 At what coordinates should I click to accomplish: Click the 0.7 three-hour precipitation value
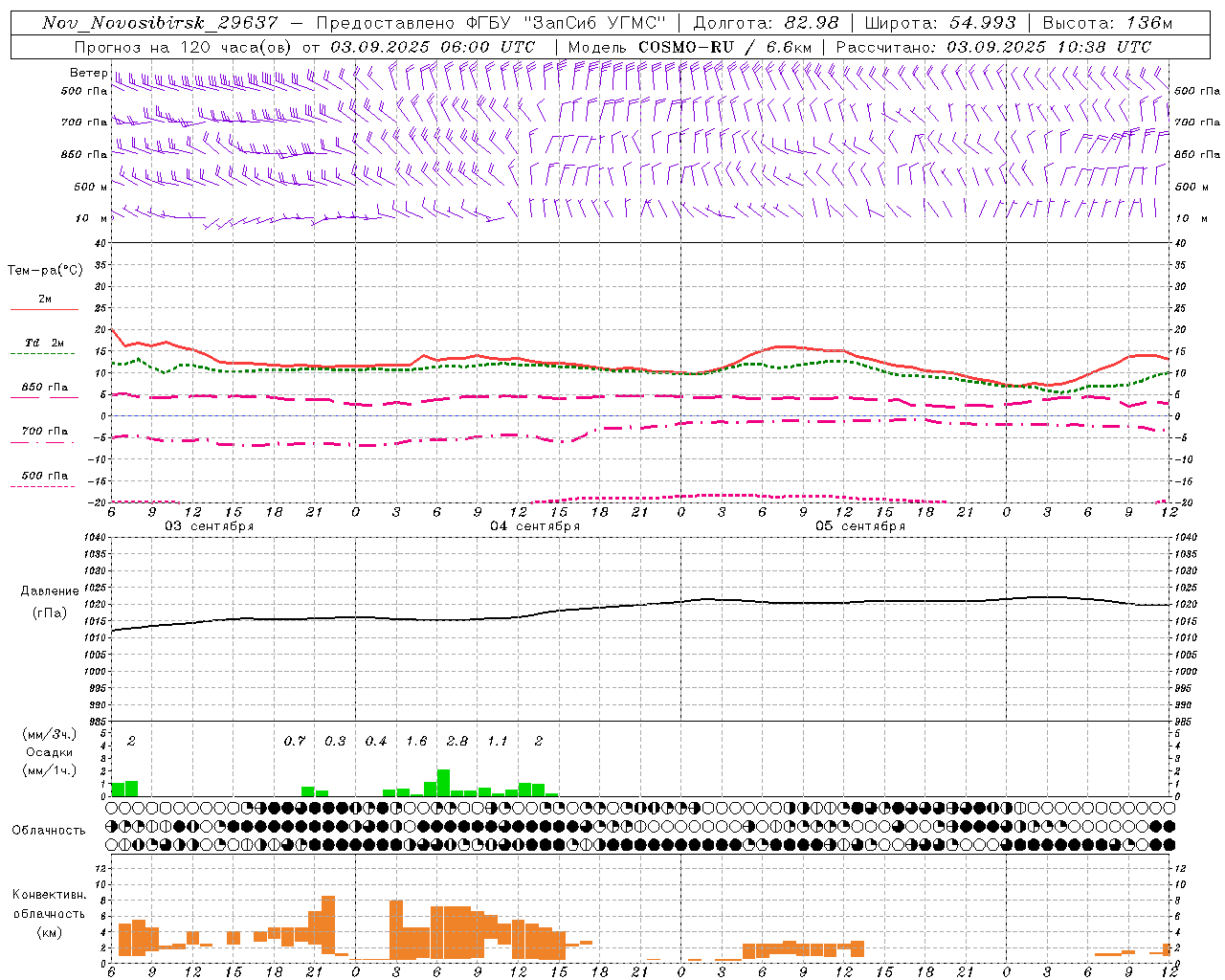click(295, 742)
